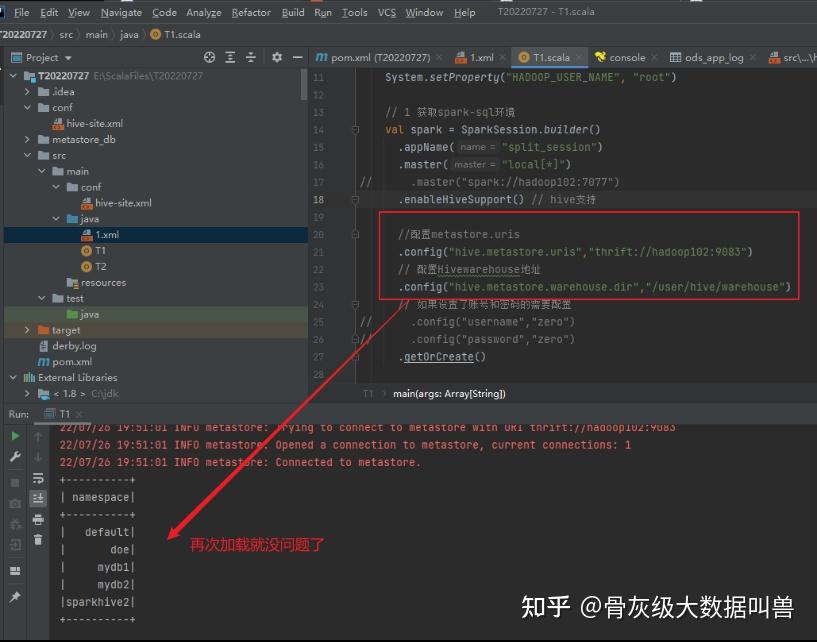This screenshot has width=817, height=642.
Task: Click the trash clear all icon
Action: pyautogui.click(x=38, y=539)
